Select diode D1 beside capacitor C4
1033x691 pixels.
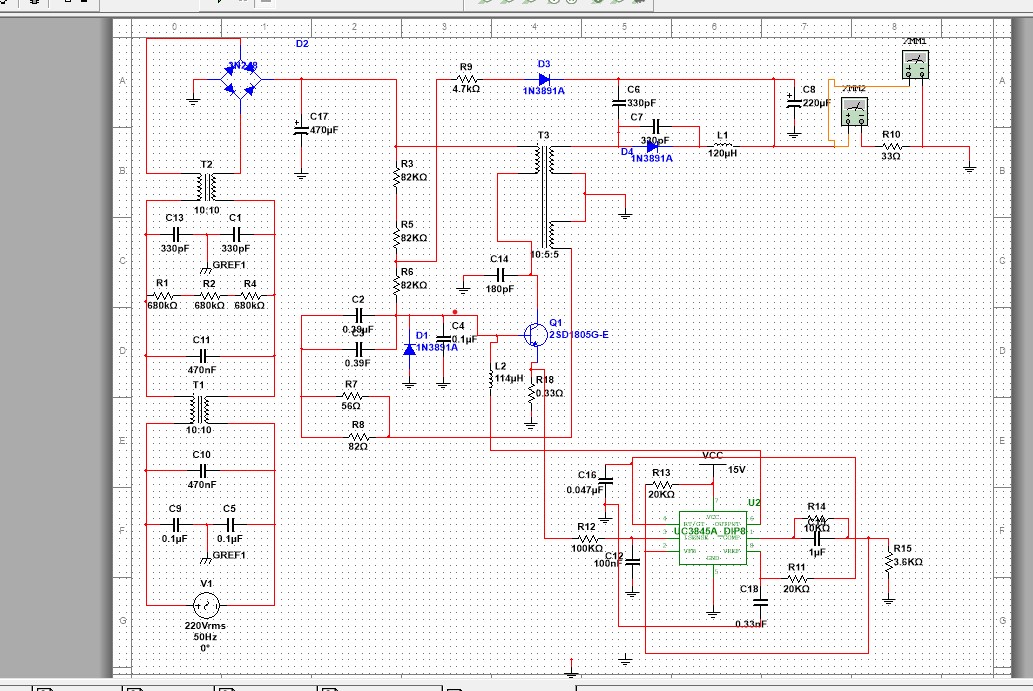click(409, 349)
